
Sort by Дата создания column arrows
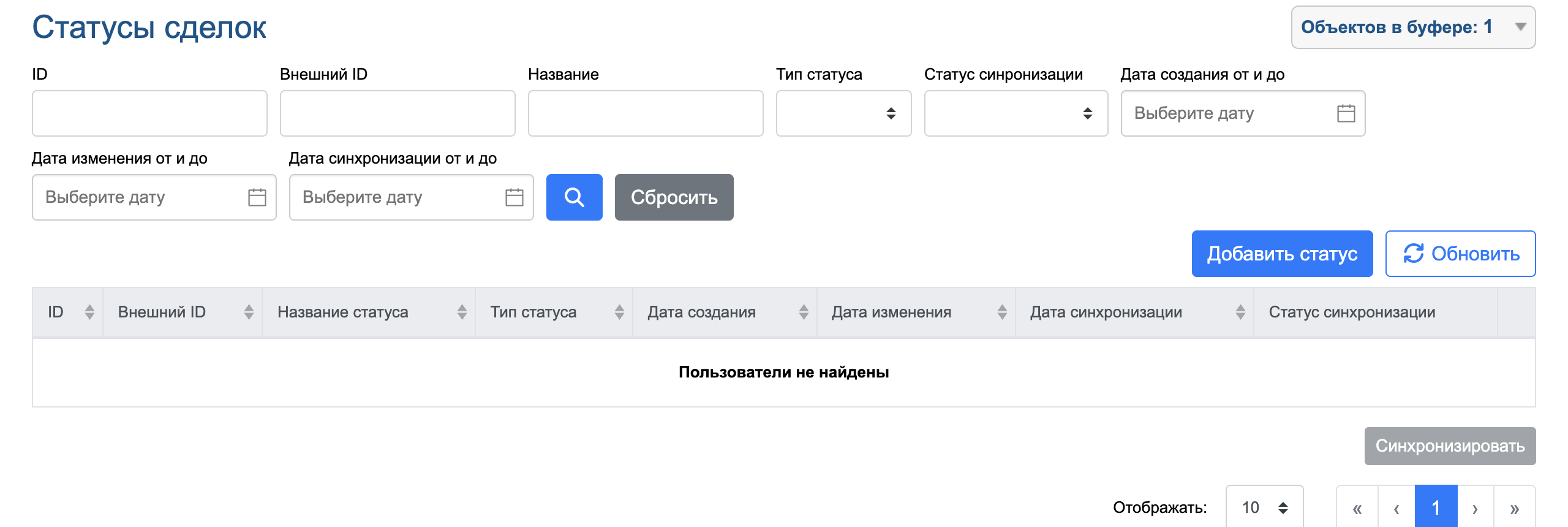point(804,312)
